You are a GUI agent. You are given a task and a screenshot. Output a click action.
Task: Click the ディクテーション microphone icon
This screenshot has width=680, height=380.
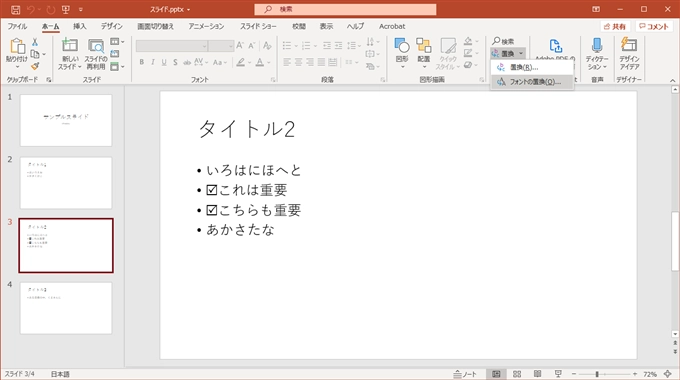click(597, 45)
